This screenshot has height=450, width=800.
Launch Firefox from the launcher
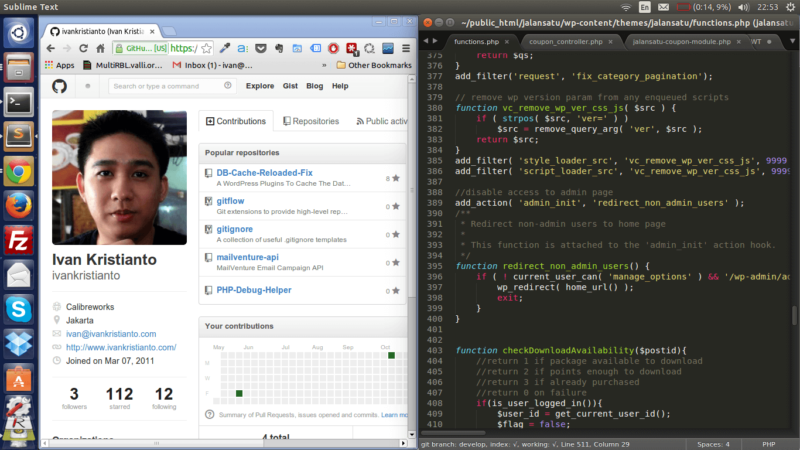click(19, 206)
